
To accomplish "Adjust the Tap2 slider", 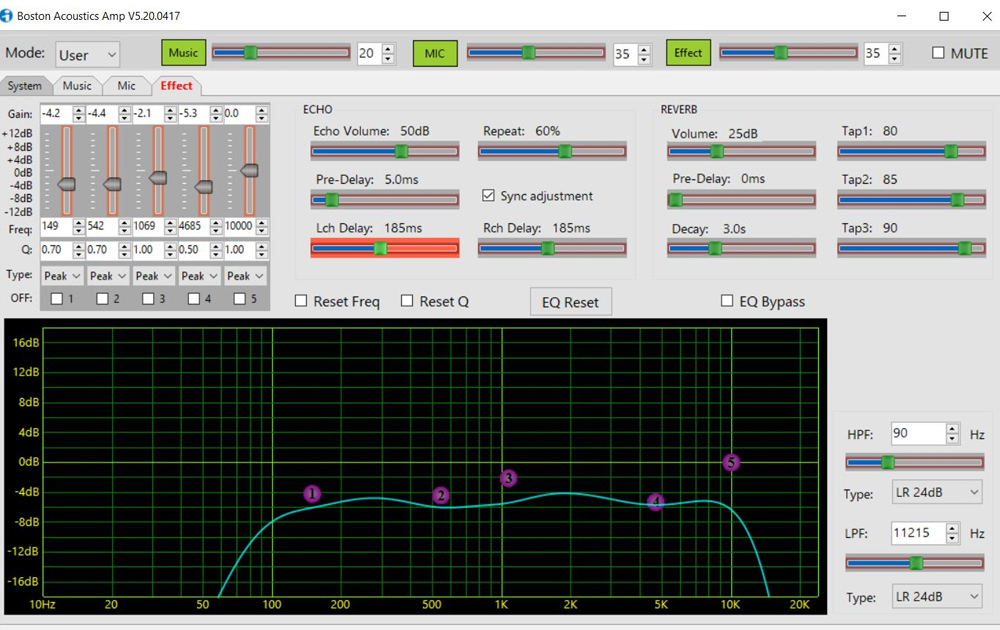I will point(911,200).
